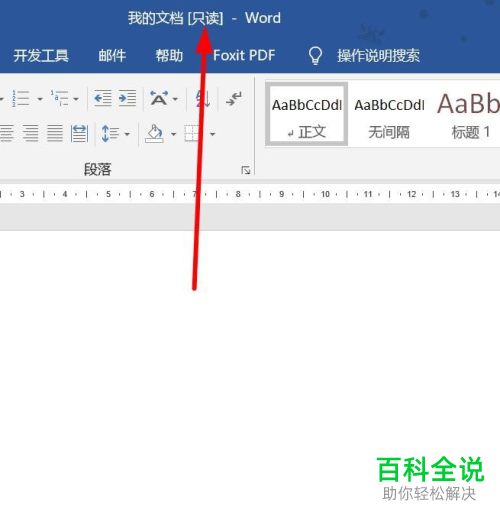Screen dimensions: 500x514
Task: Open the Asian layout dropdown arrow
Action: click(175, 99)
